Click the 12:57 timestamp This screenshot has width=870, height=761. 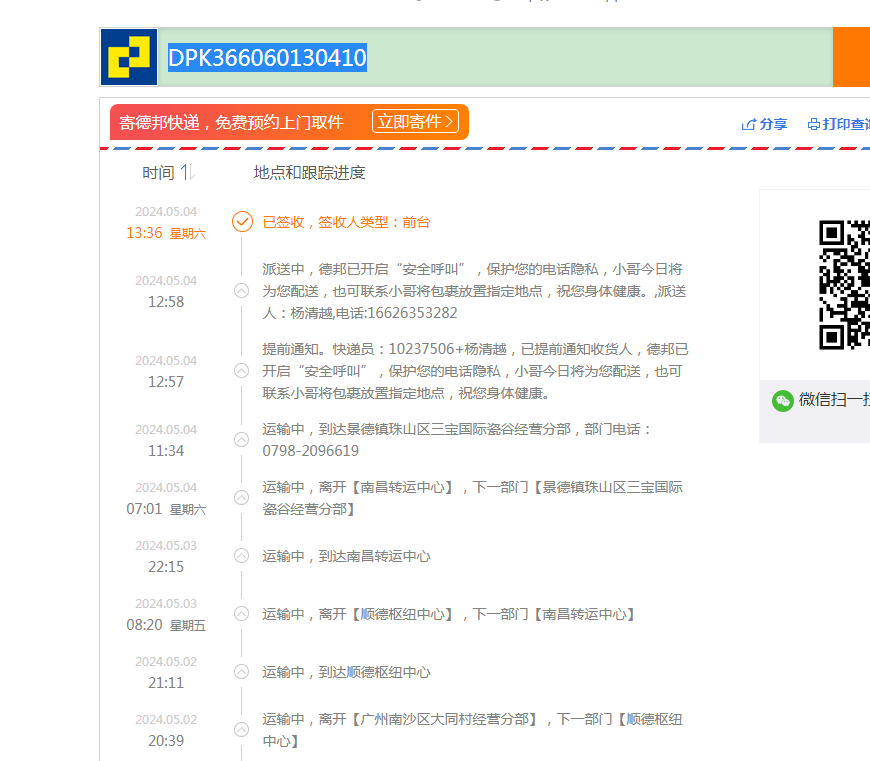(166, 382)
